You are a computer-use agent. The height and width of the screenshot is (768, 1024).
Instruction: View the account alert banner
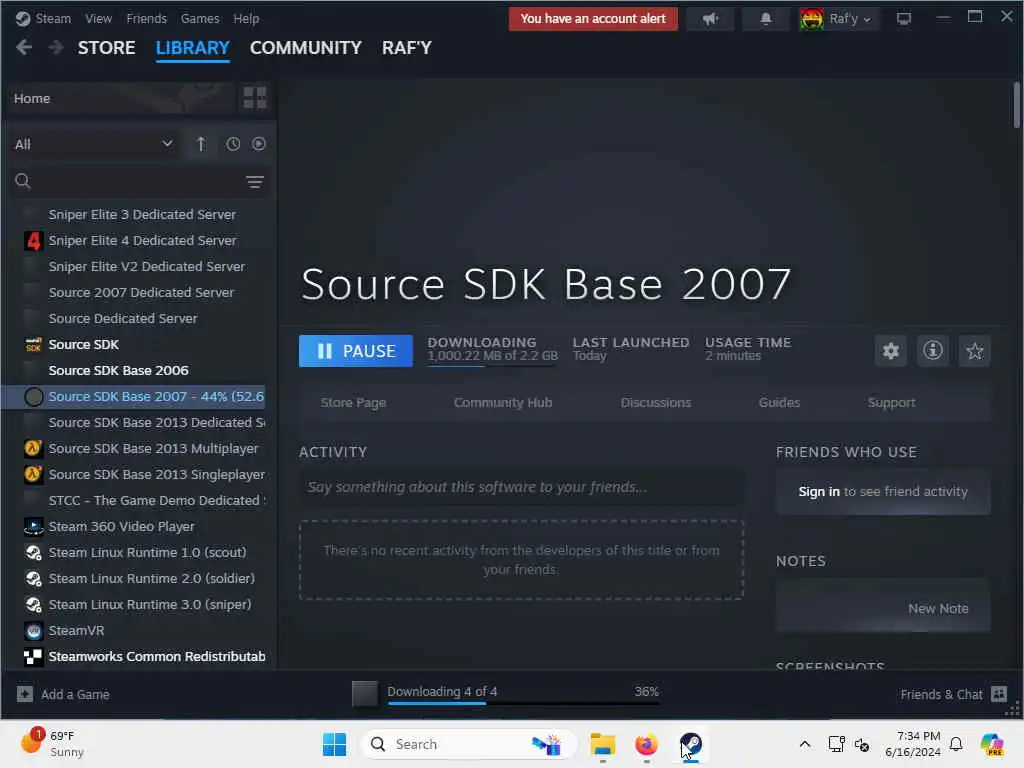coord(593,19)
